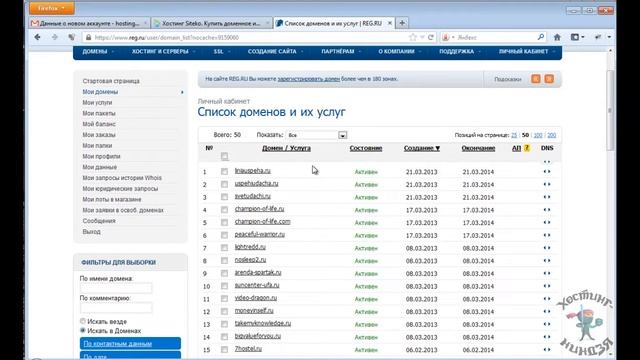Click the first orange icon next to Подсказки

click(536, 79)
